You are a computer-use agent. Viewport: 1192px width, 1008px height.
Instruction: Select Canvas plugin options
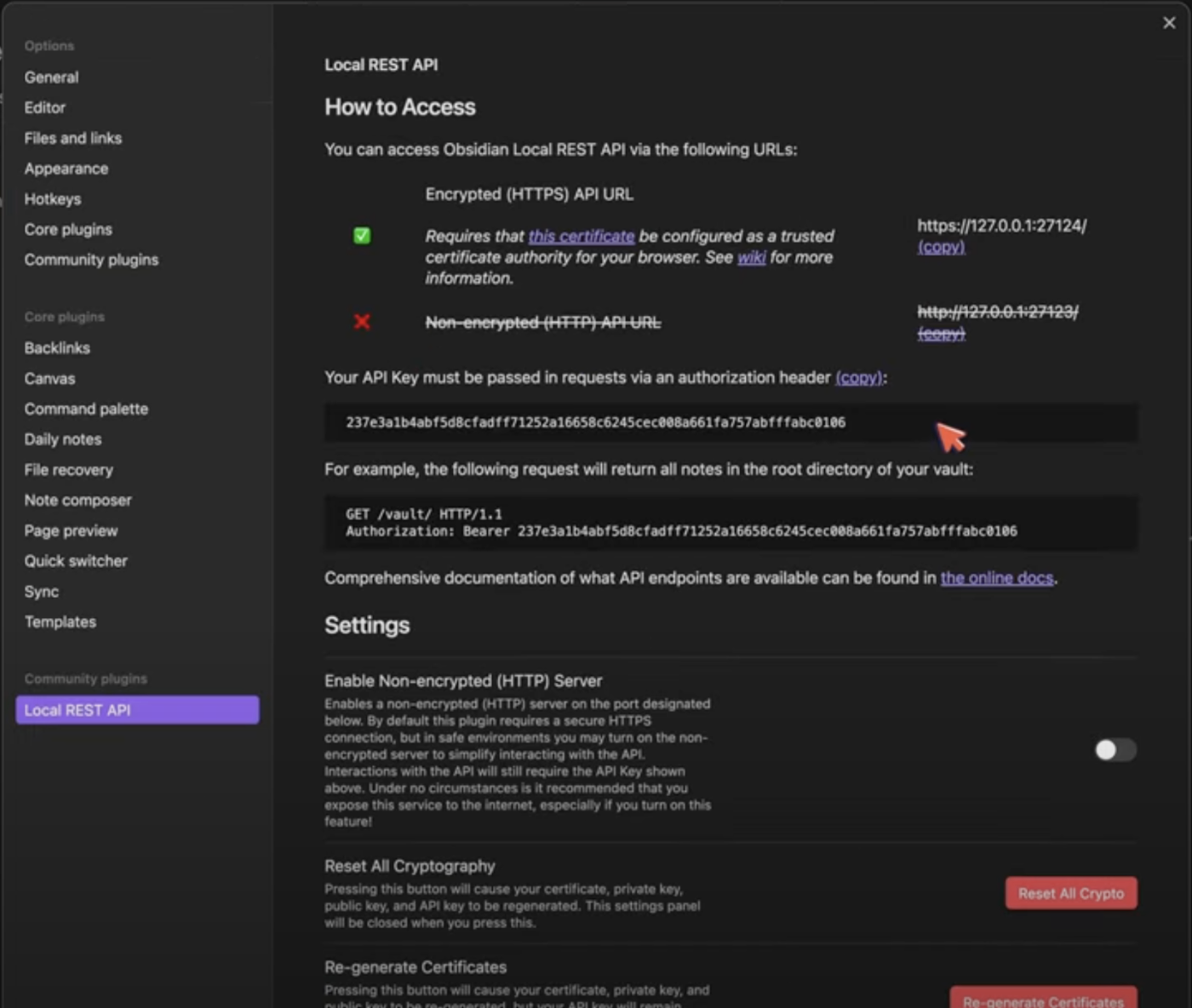point(49,379)
